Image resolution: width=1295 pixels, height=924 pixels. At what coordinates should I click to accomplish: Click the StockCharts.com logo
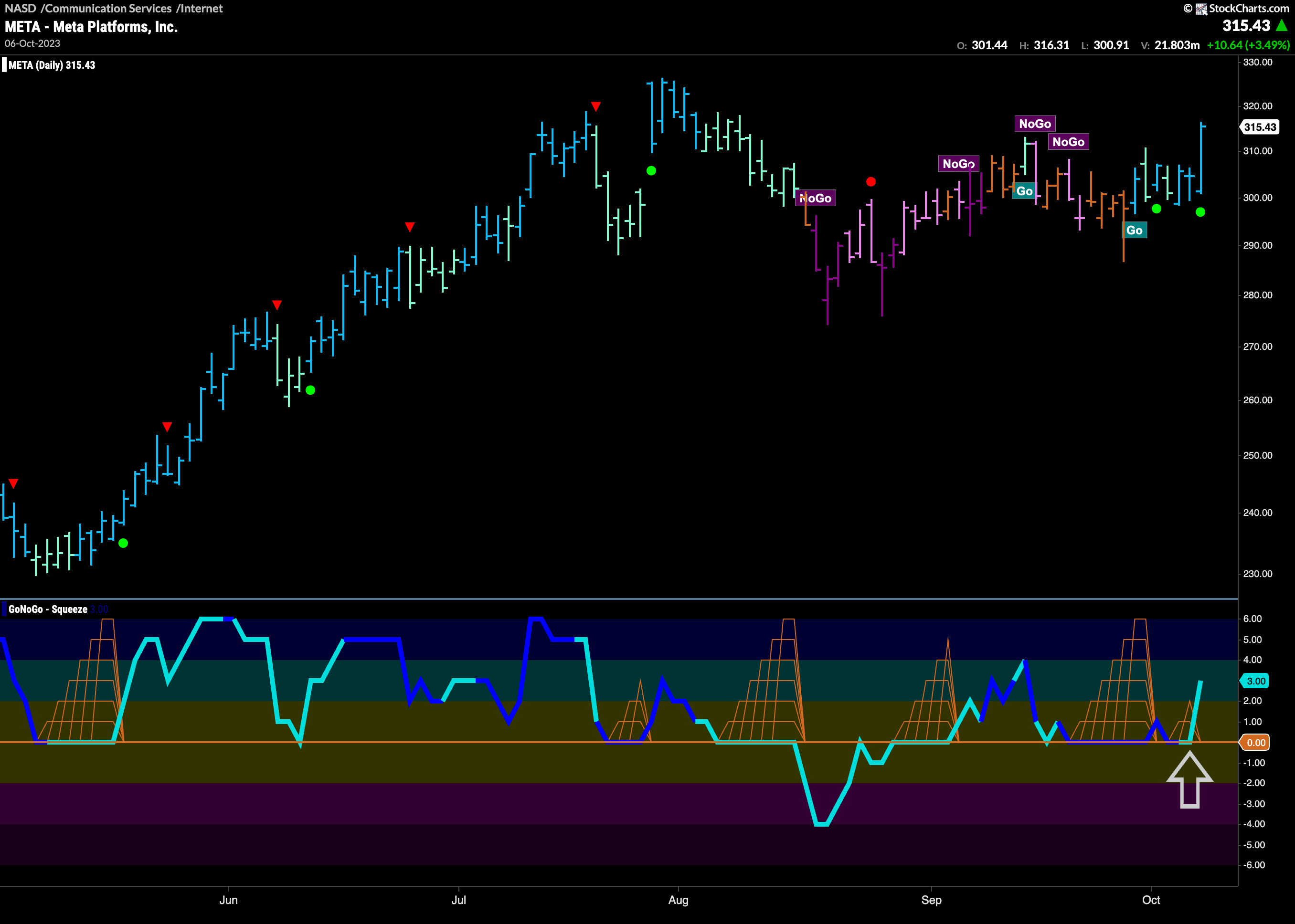1236,9
